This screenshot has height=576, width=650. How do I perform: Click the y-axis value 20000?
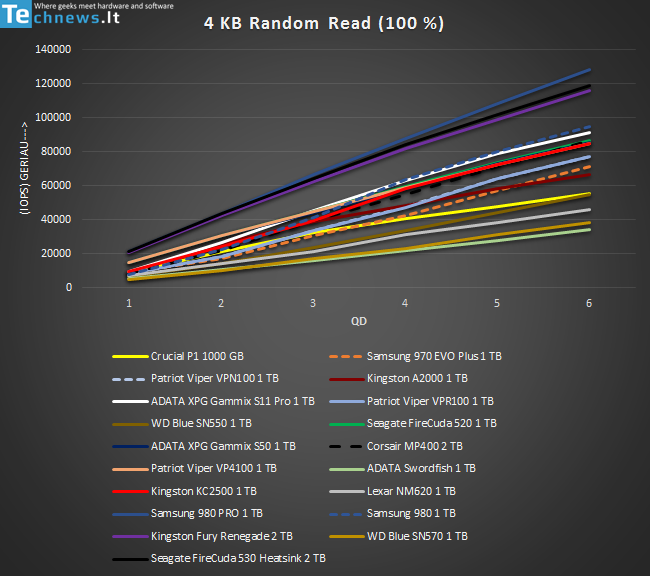(x=56, y=253)
